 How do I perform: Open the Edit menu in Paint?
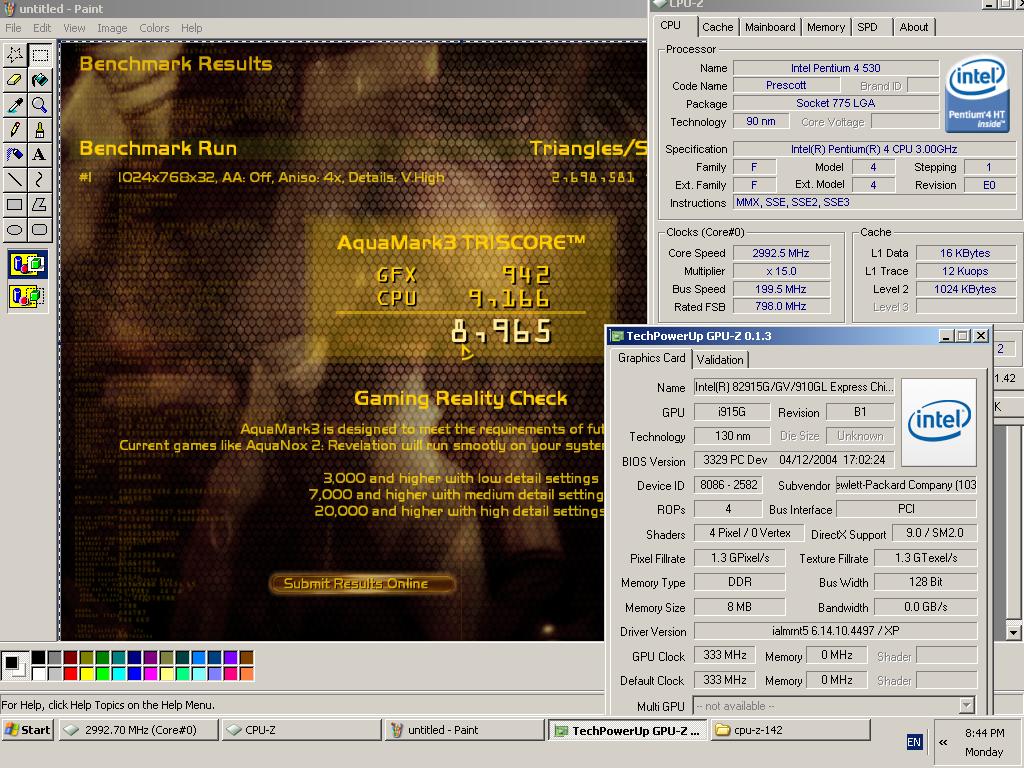tap(42, 28)
